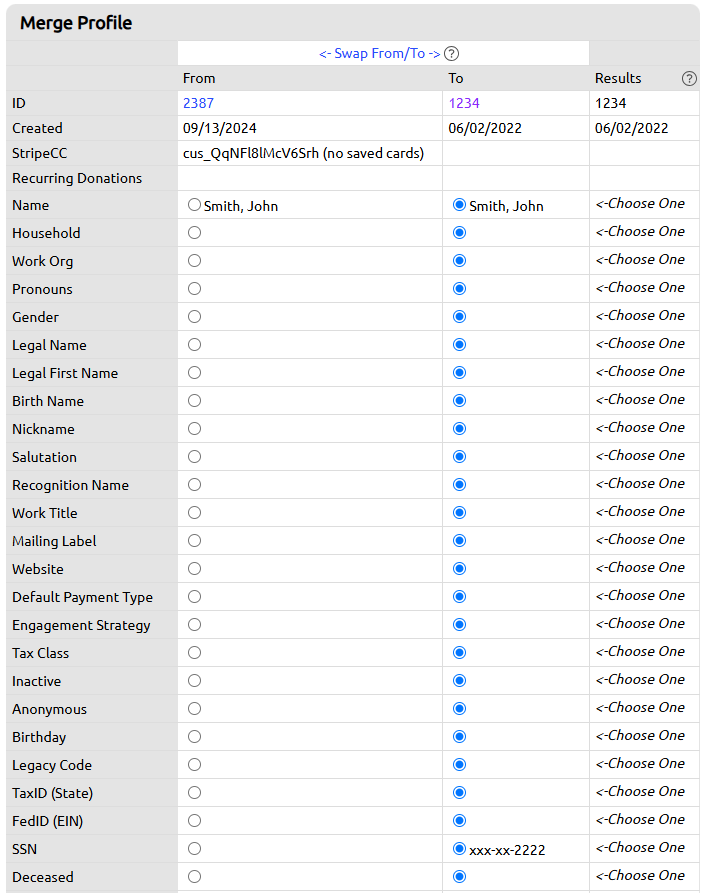Screen dimensions: 706x893
Task: Choose From radio for Legacy Code
Action: tap(195, 764)
